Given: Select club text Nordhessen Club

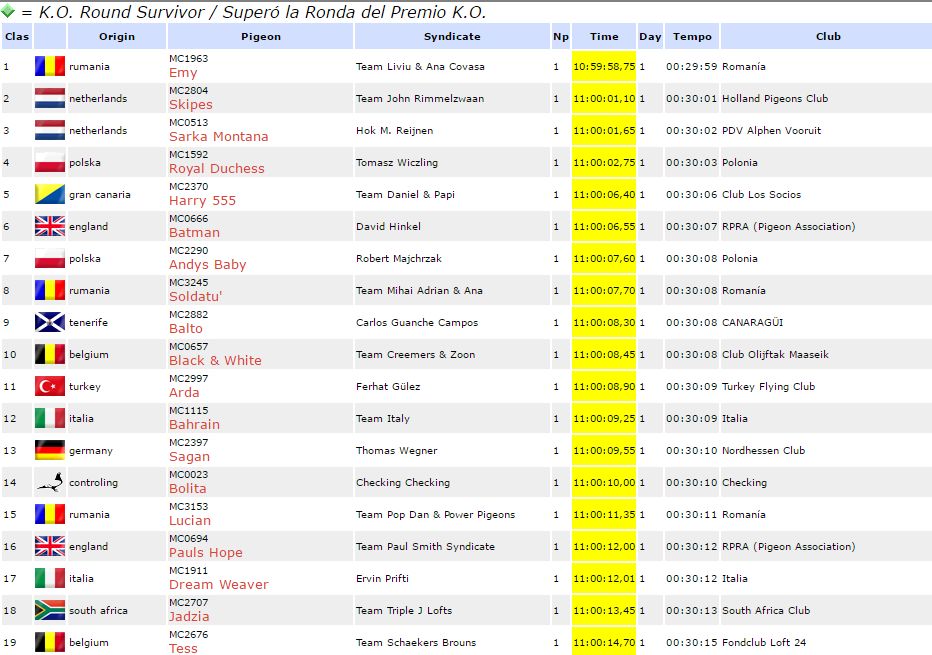Looking at the screenshot, I should (x=764, y=451).
